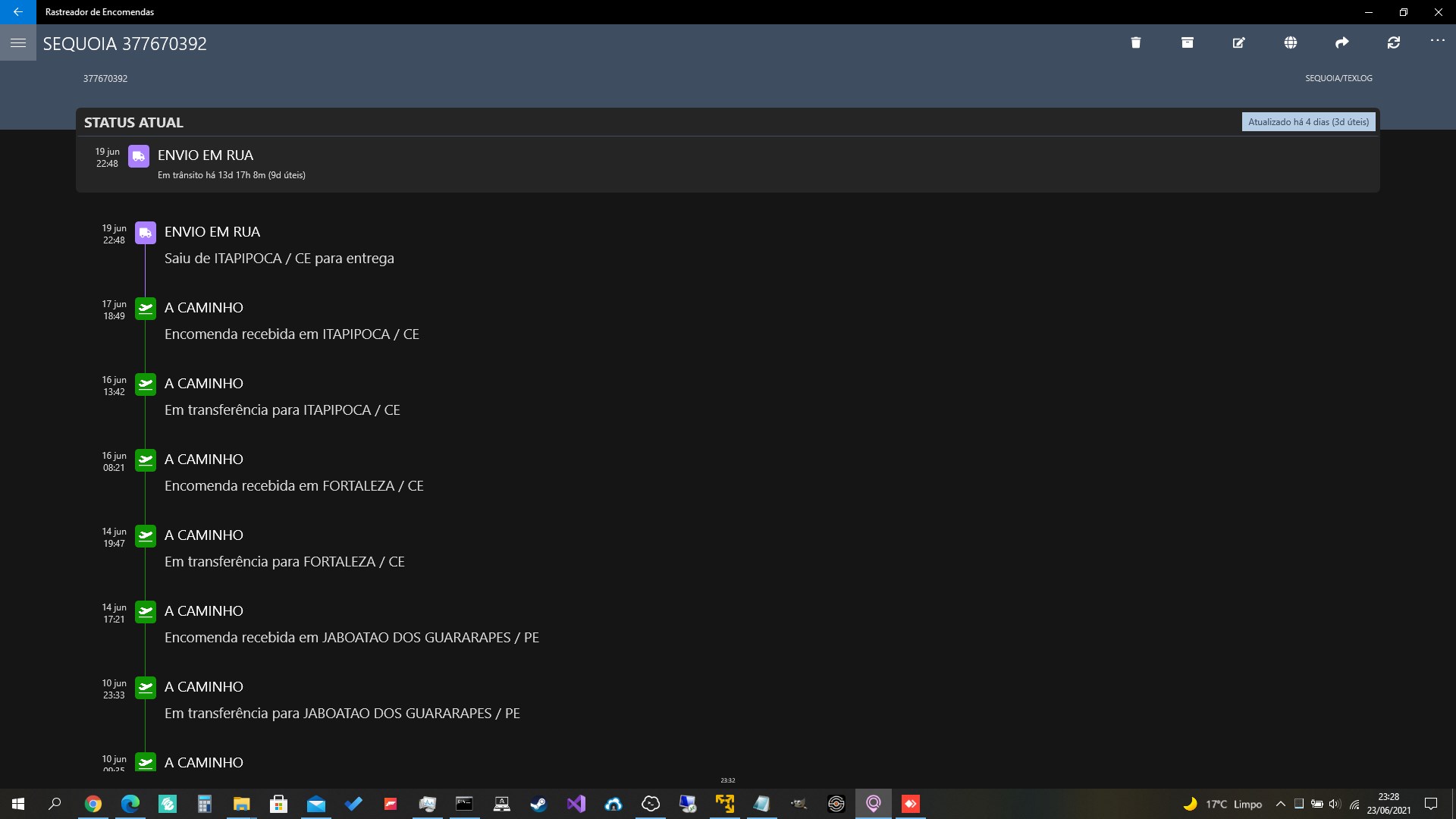This screenshot has width=1456, height=819.
Task: Open Visual Studio from the taskbar
Action: coord(576,804)
